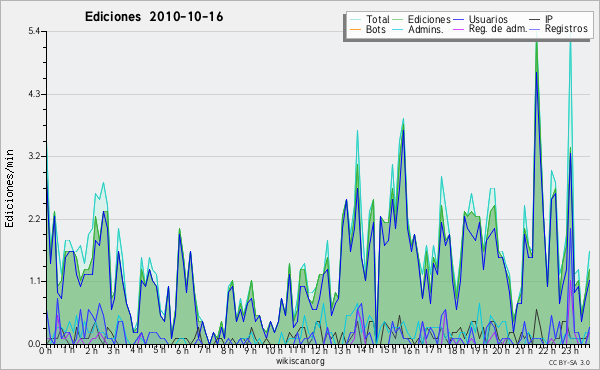Click the wikiscan.org text below chart

(x=300, y=361)
